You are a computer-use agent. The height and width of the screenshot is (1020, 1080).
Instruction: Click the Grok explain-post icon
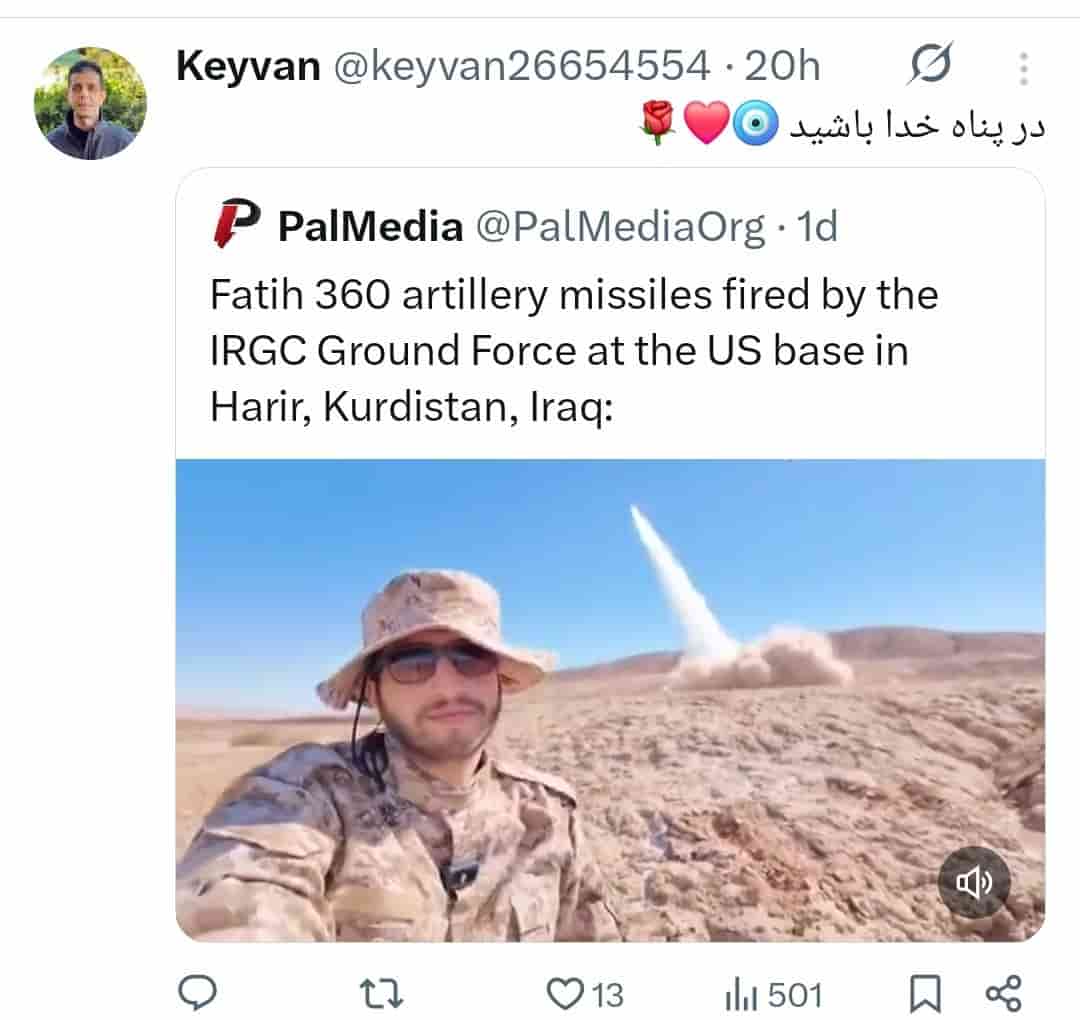930,66
